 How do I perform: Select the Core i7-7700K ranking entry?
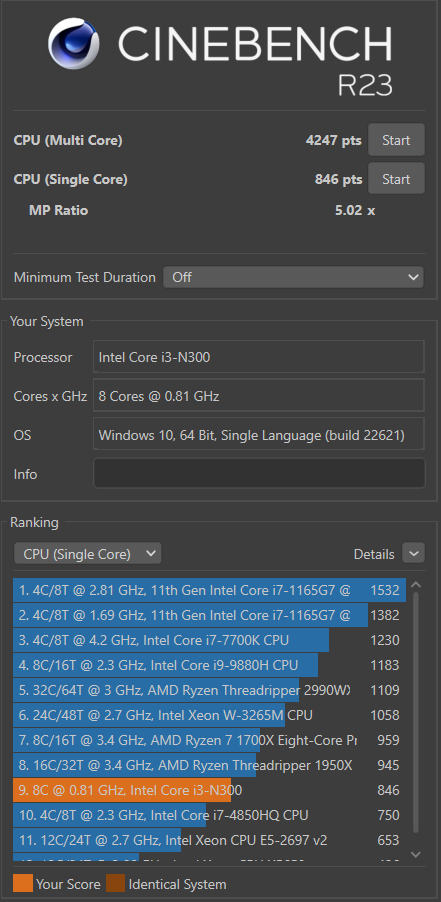pos(209,640)
